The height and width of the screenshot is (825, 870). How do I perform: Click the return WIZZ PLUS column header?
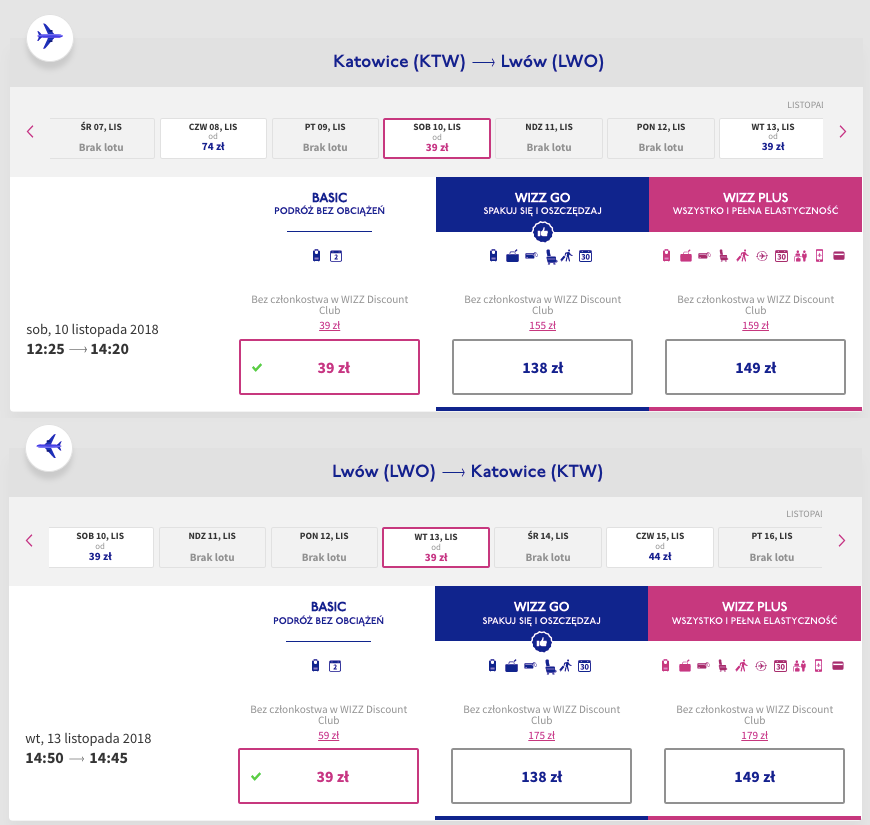click(x=755, y=613)
